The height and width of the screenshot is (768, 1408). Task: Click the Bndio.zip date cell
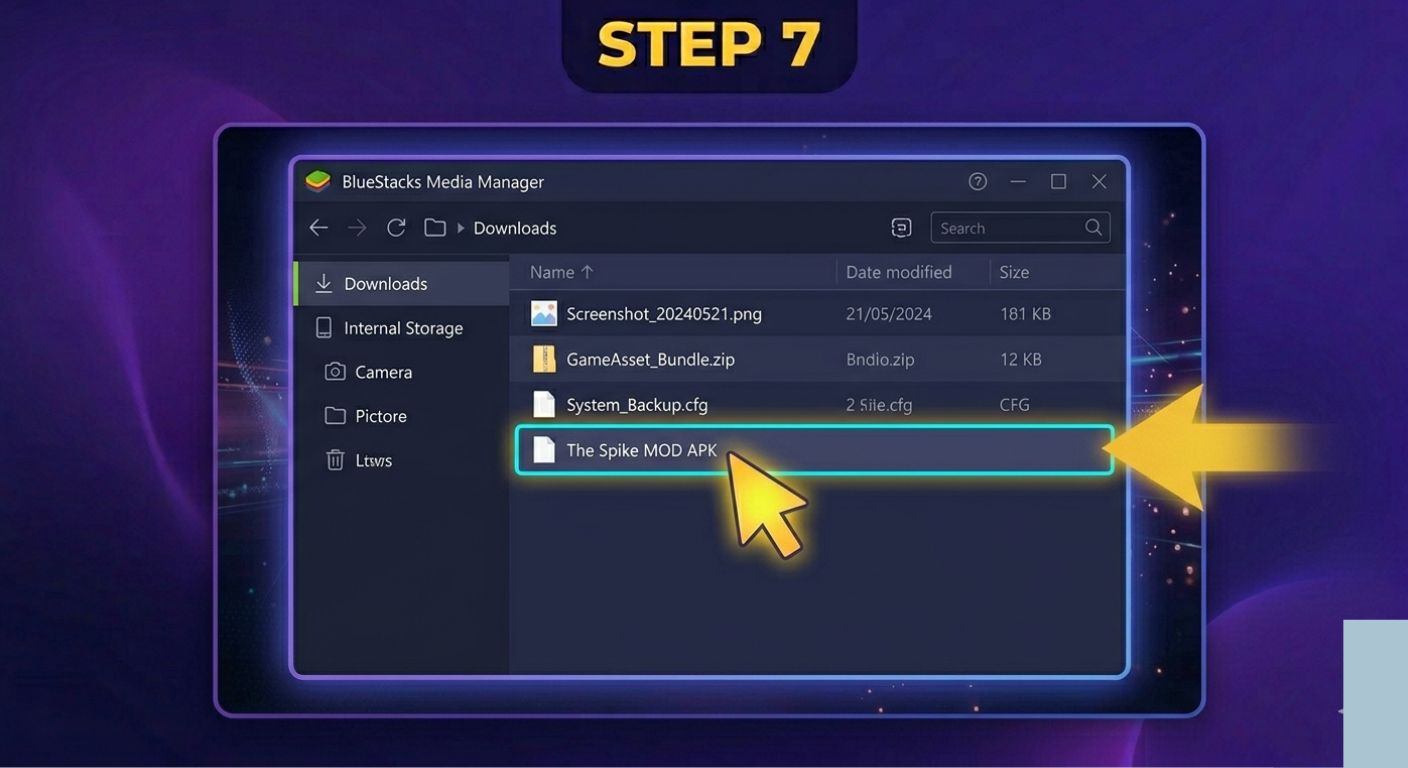(x=880, y=359)
